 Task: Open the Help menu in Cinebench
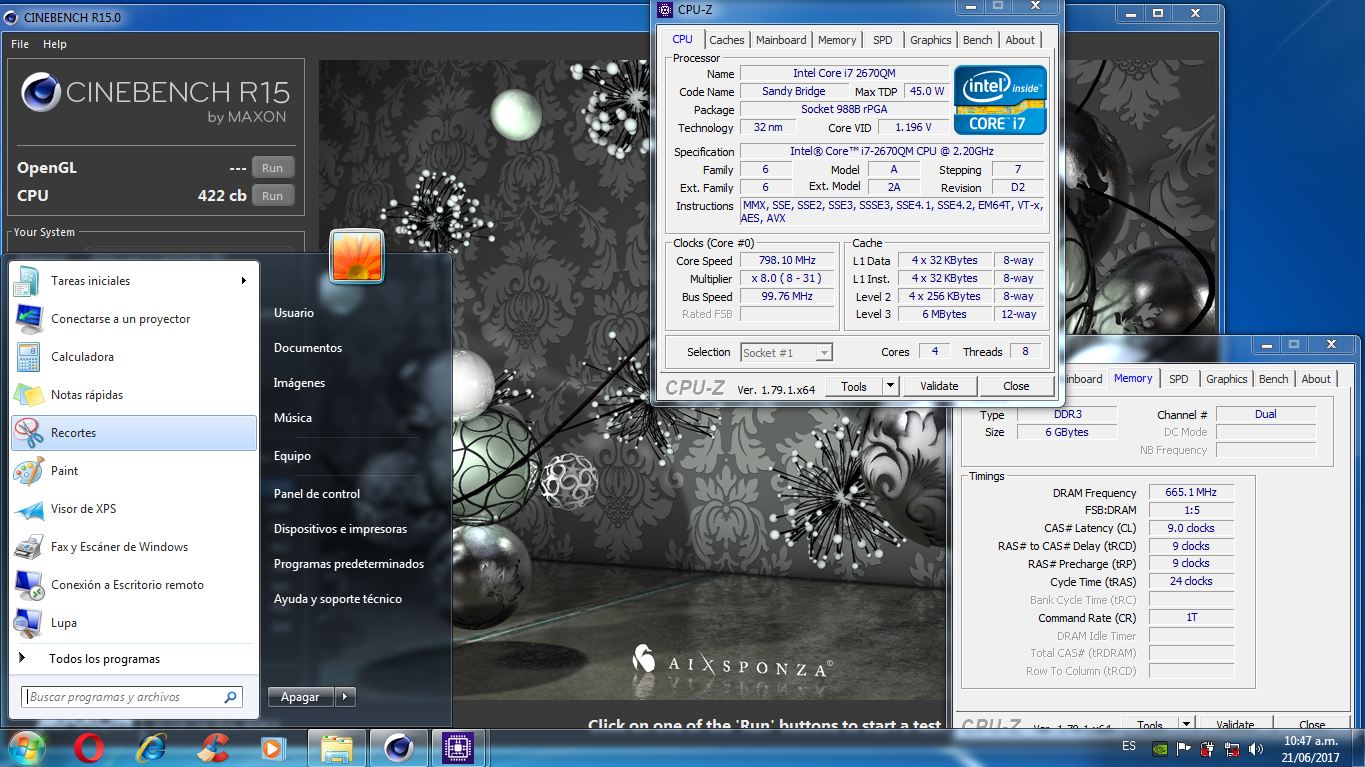click(55, 44)
